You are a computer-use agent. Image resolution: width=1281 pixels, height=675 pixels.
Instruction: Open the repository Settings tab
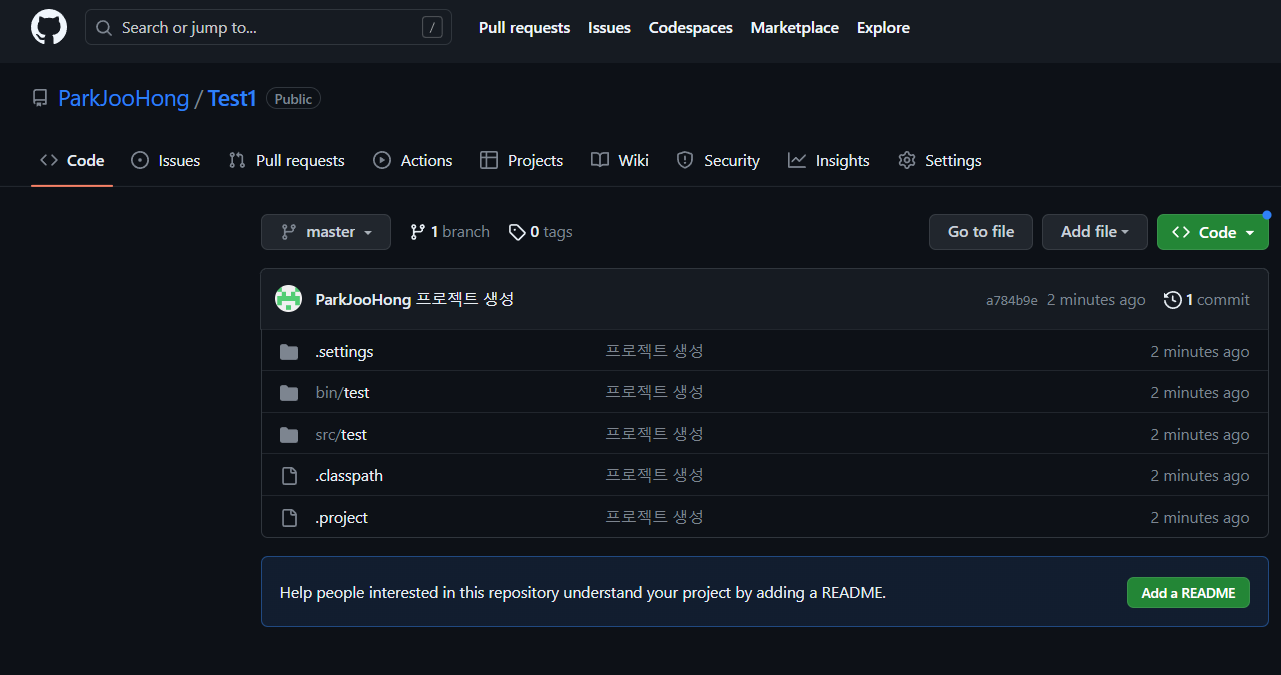tap(940, 160)
